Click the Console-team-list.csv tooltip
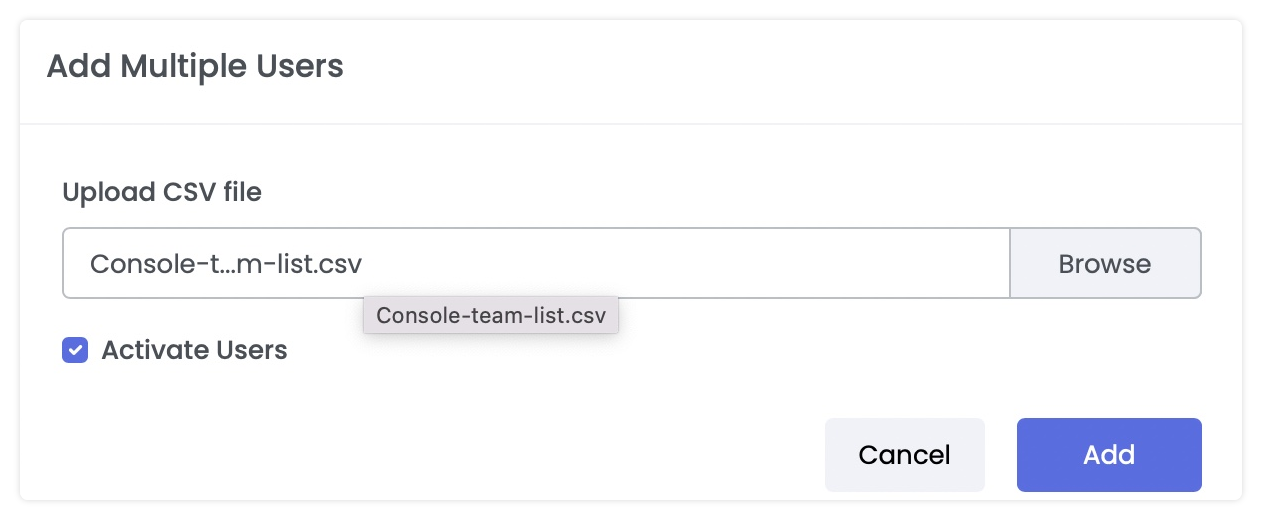This screenshot has width=1262, height=520. point(491,315)
